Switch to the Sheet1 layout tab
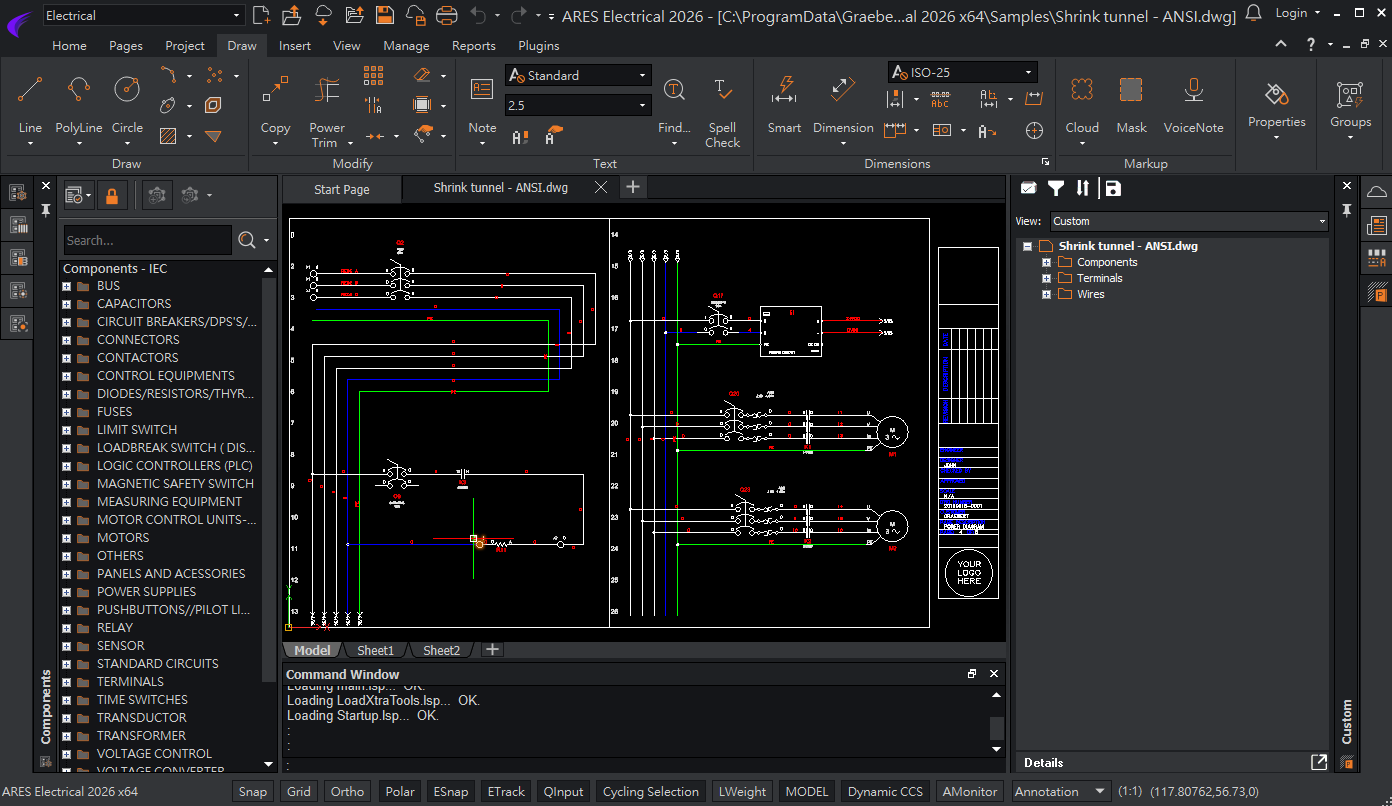 (x=375, y=650)
